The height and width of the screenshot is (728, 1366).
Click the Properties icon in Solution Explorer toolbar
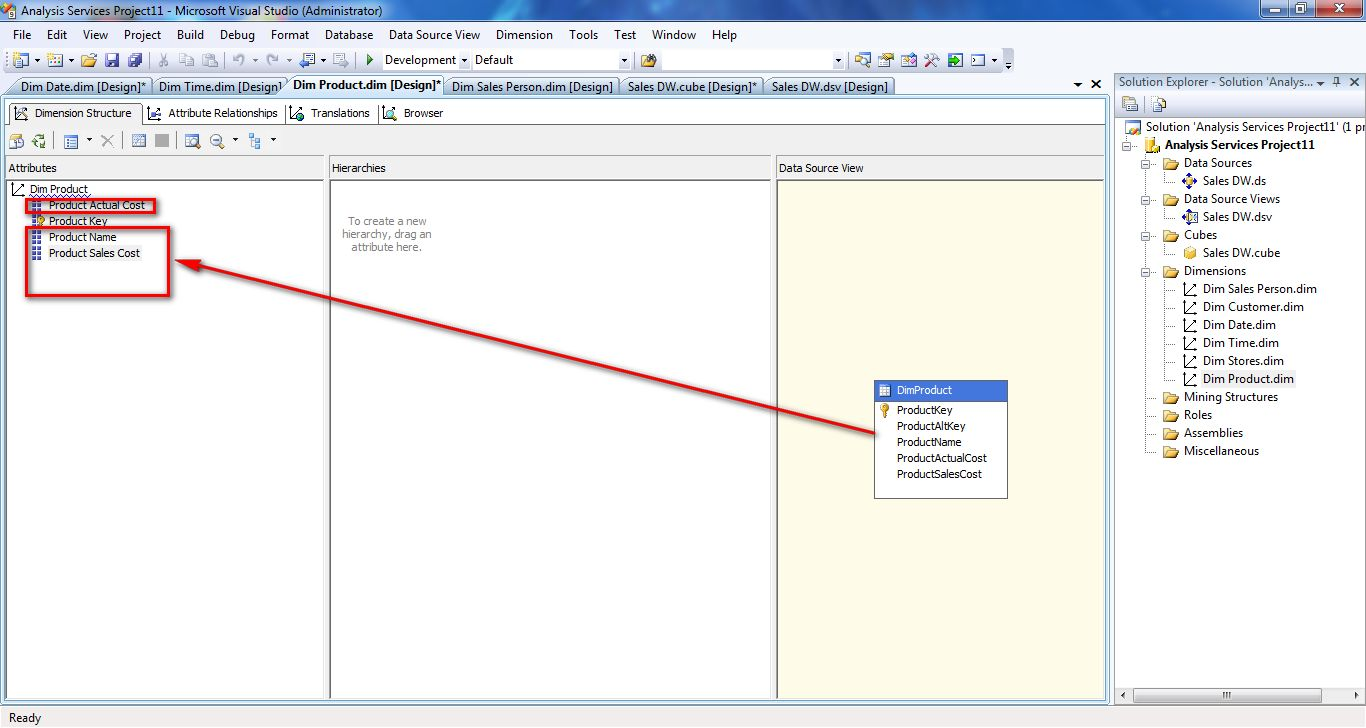(1131, 104)
